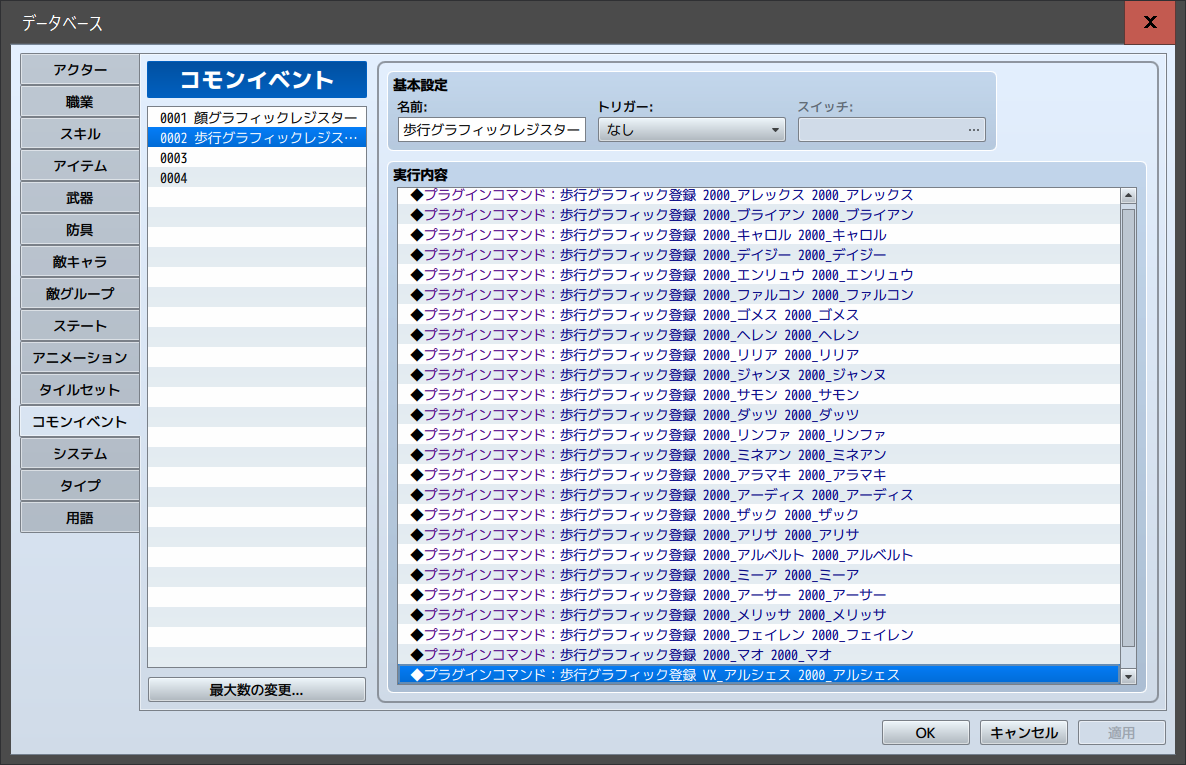Click the 適用 button
This screenshot has width=1186, height=765.
1122,732
